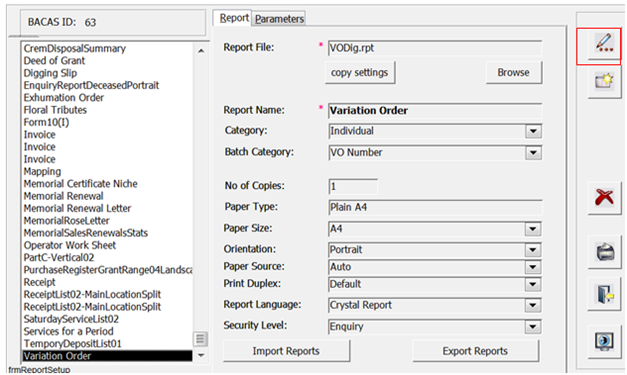Choose PartC-Vertical02 in the list
The height and width of the screenshot is (375, 627).
(59, 258)
